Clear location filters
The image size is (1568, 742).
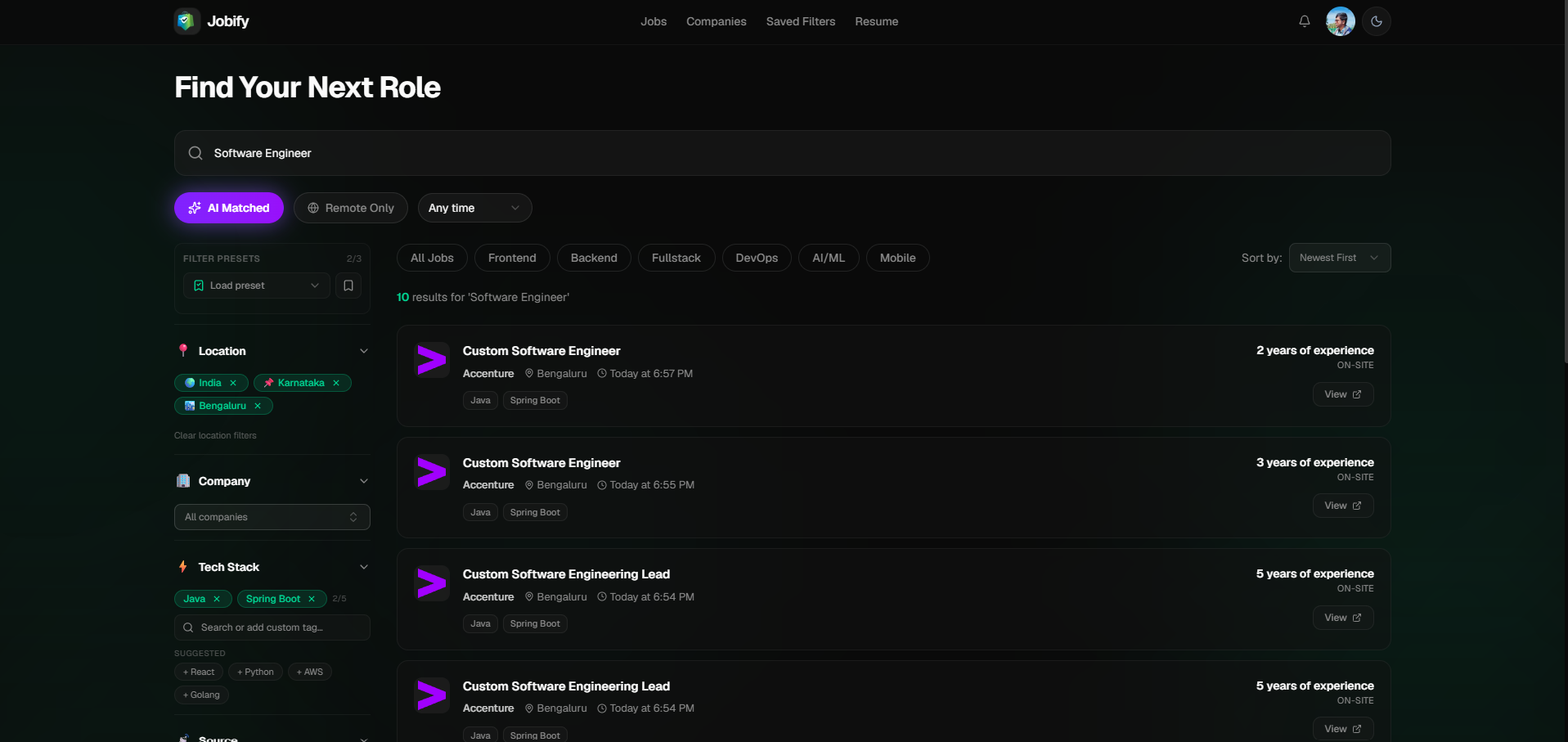(x=215, y=435)
